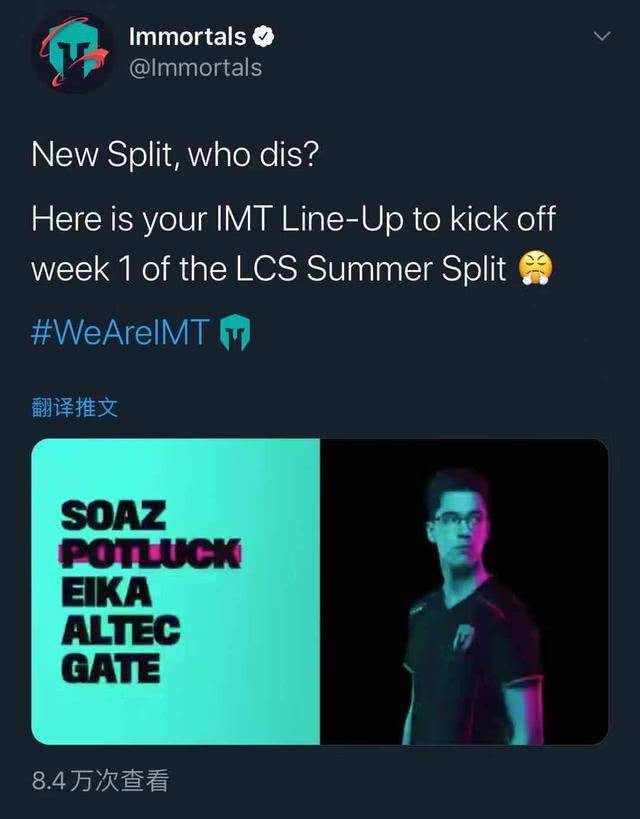Click the ALTEC name in the roster

120,630
